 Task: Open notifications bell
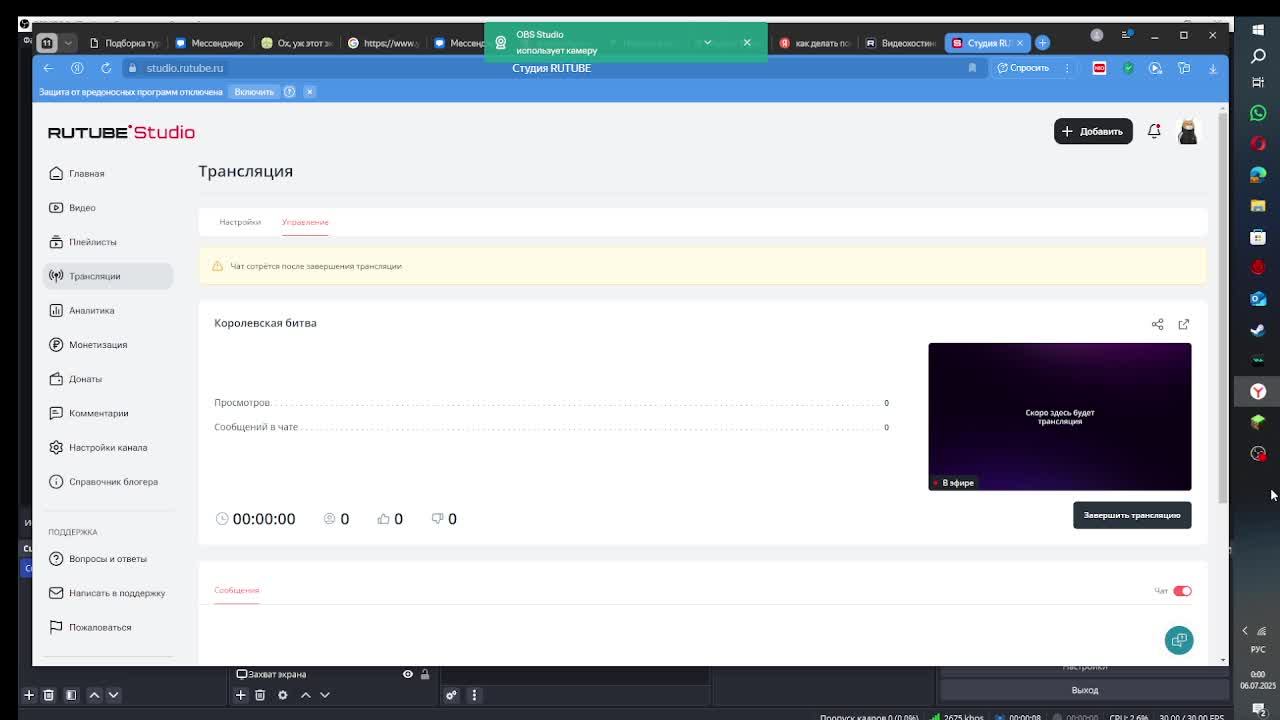1154,131
